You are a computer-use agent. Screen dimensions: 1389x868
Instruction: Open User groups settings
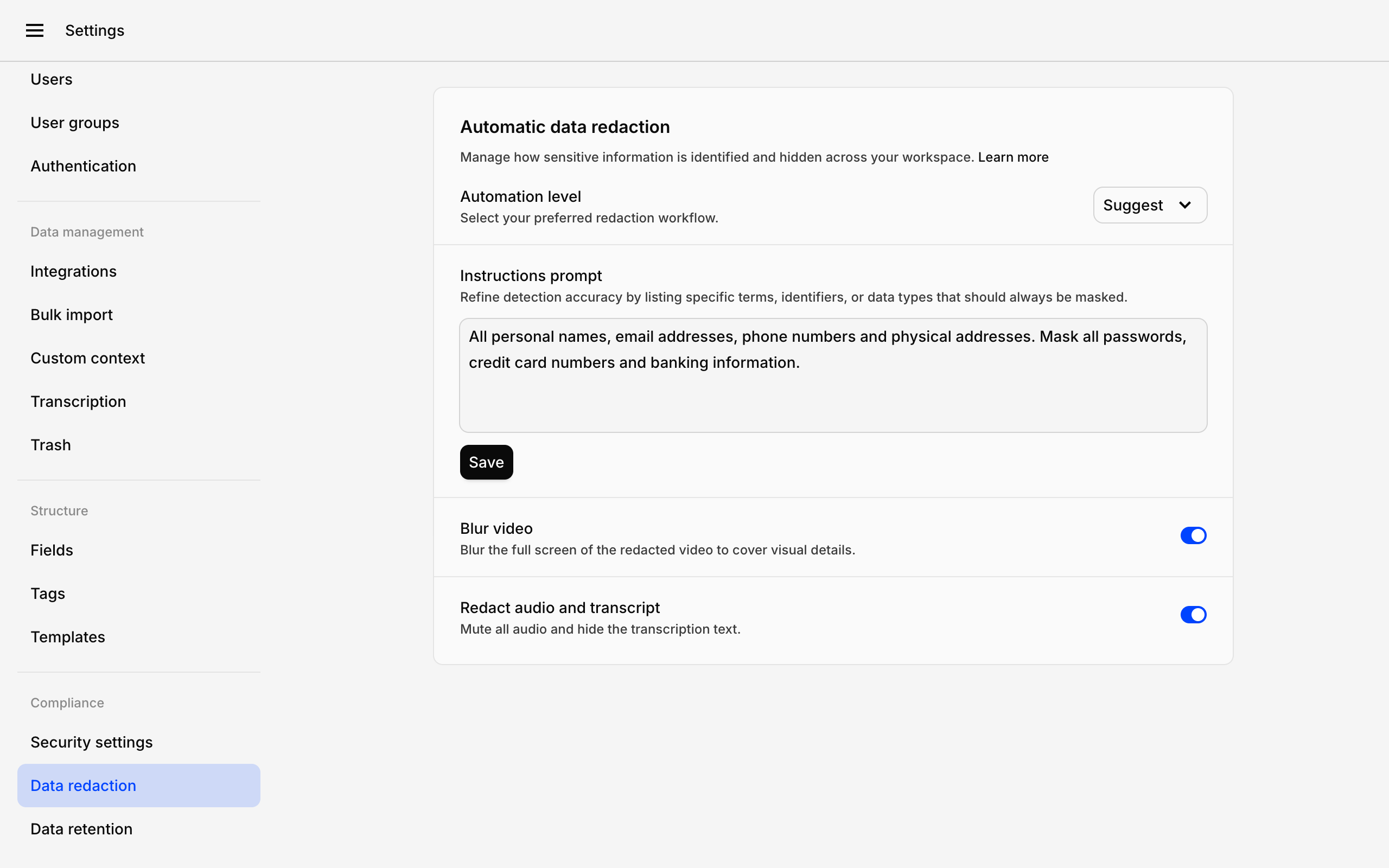tap(75, 122)
